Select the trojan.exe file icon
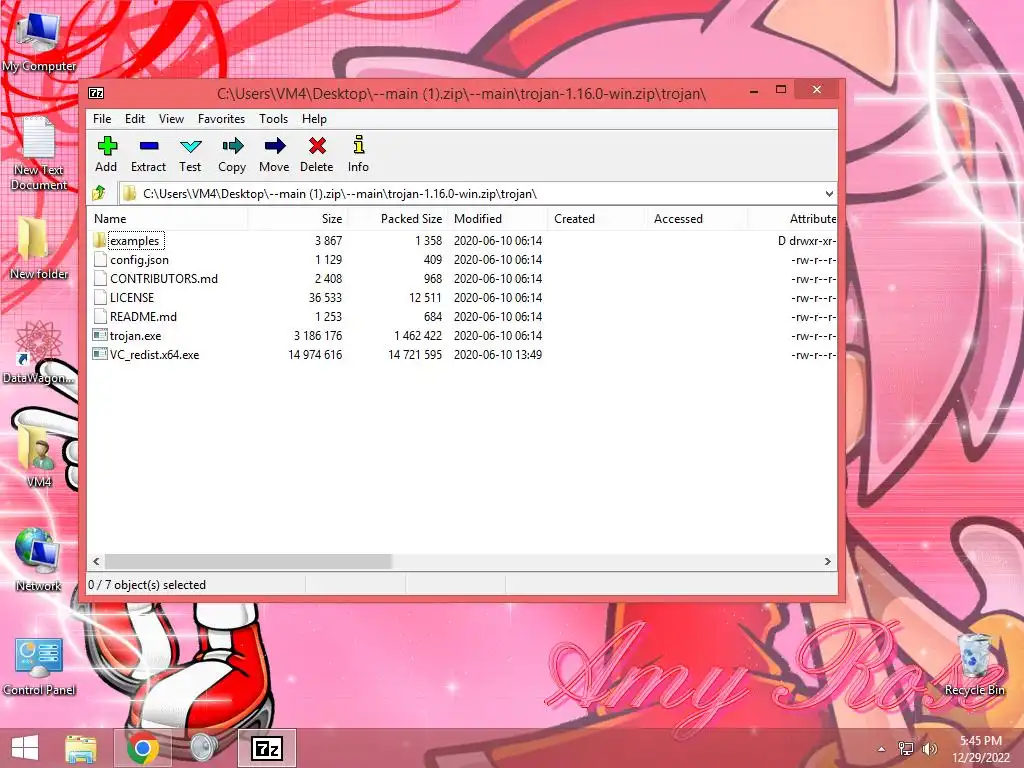Viewport: 1024px width, 768px height. coord(100,335)
